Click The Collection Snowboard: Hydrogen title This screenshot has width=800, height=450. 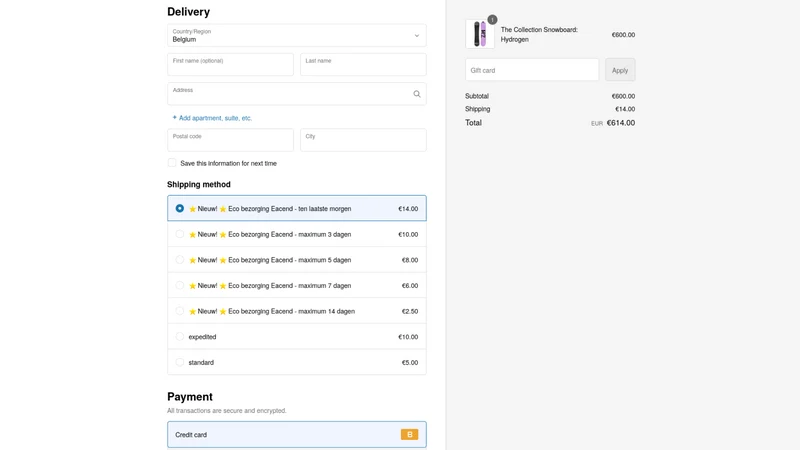[x=539, y=35]
